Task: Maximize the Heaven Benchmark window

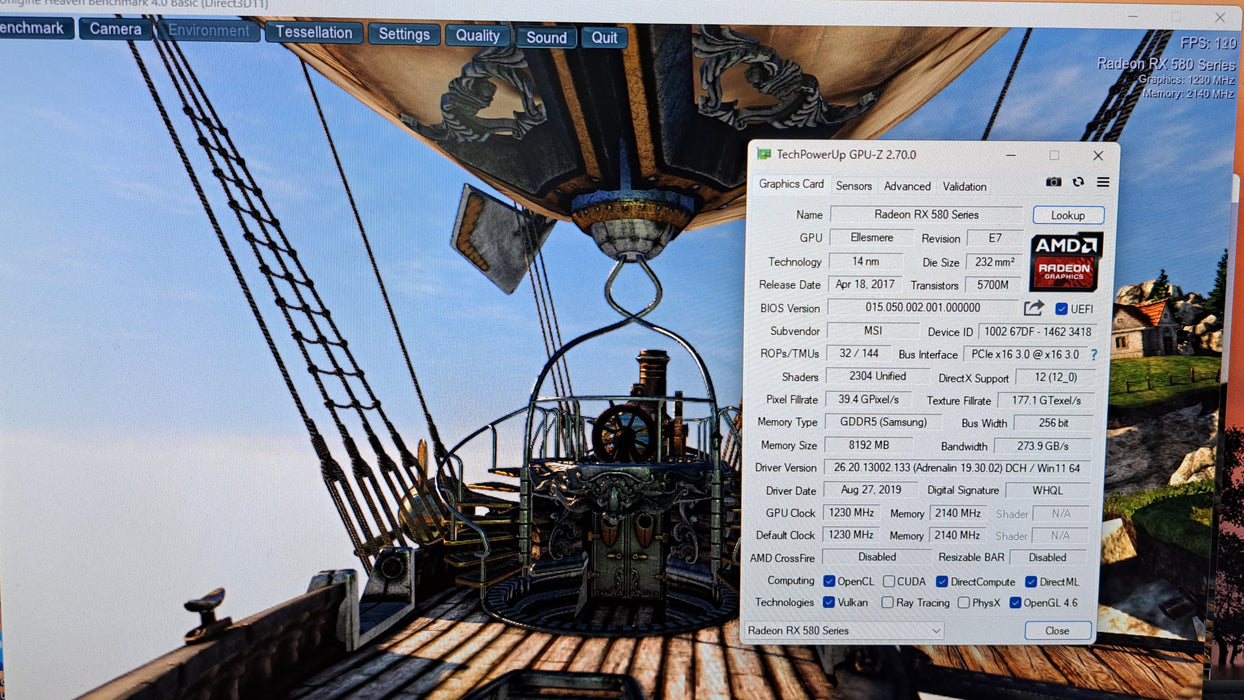Action: pyautogui.click(x=1176, y=17)
